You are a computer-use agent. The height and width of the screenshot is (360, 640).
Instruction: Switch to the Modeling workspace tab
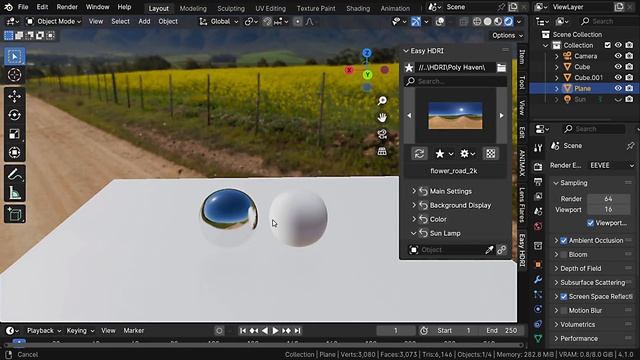(x=193, y=8)
